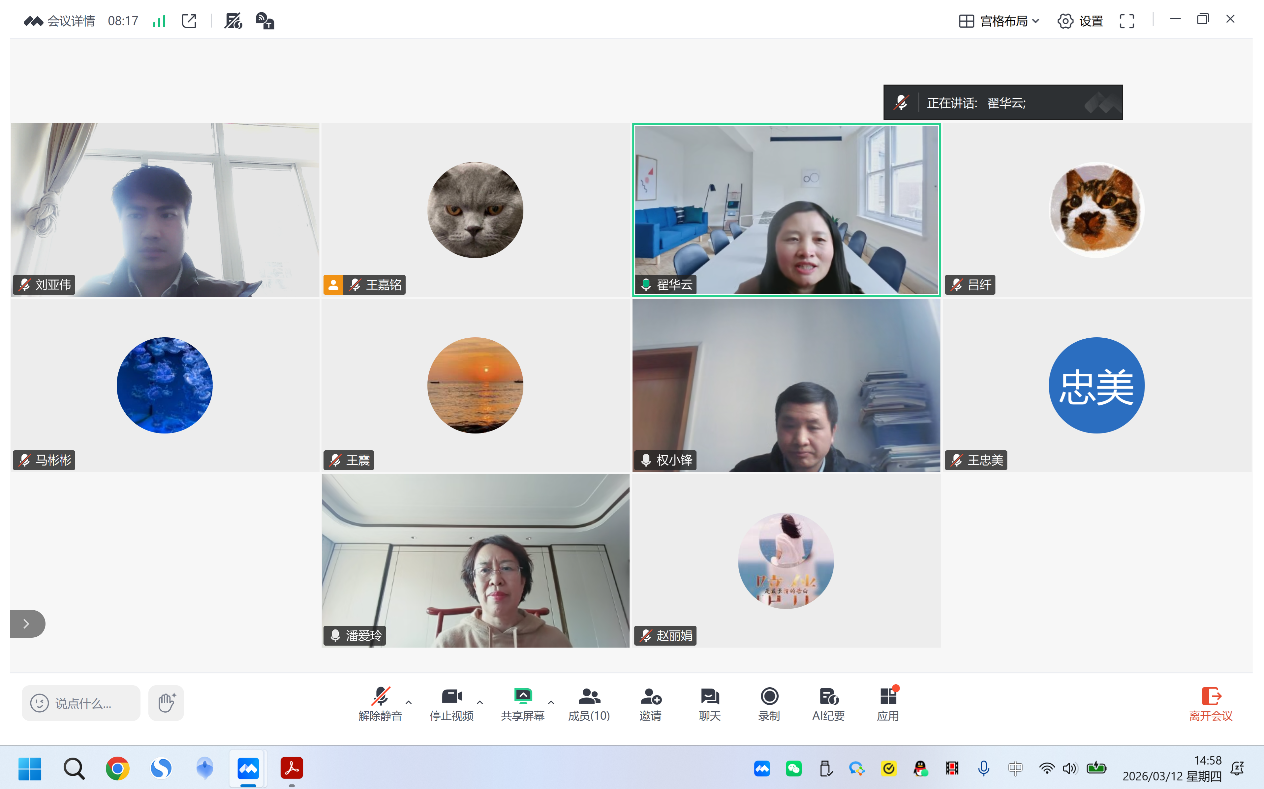This screenshot has width=1264, height=789.
Task: Expand the video options arrow beside 停止视频
Action: click(x=480, y=702)
